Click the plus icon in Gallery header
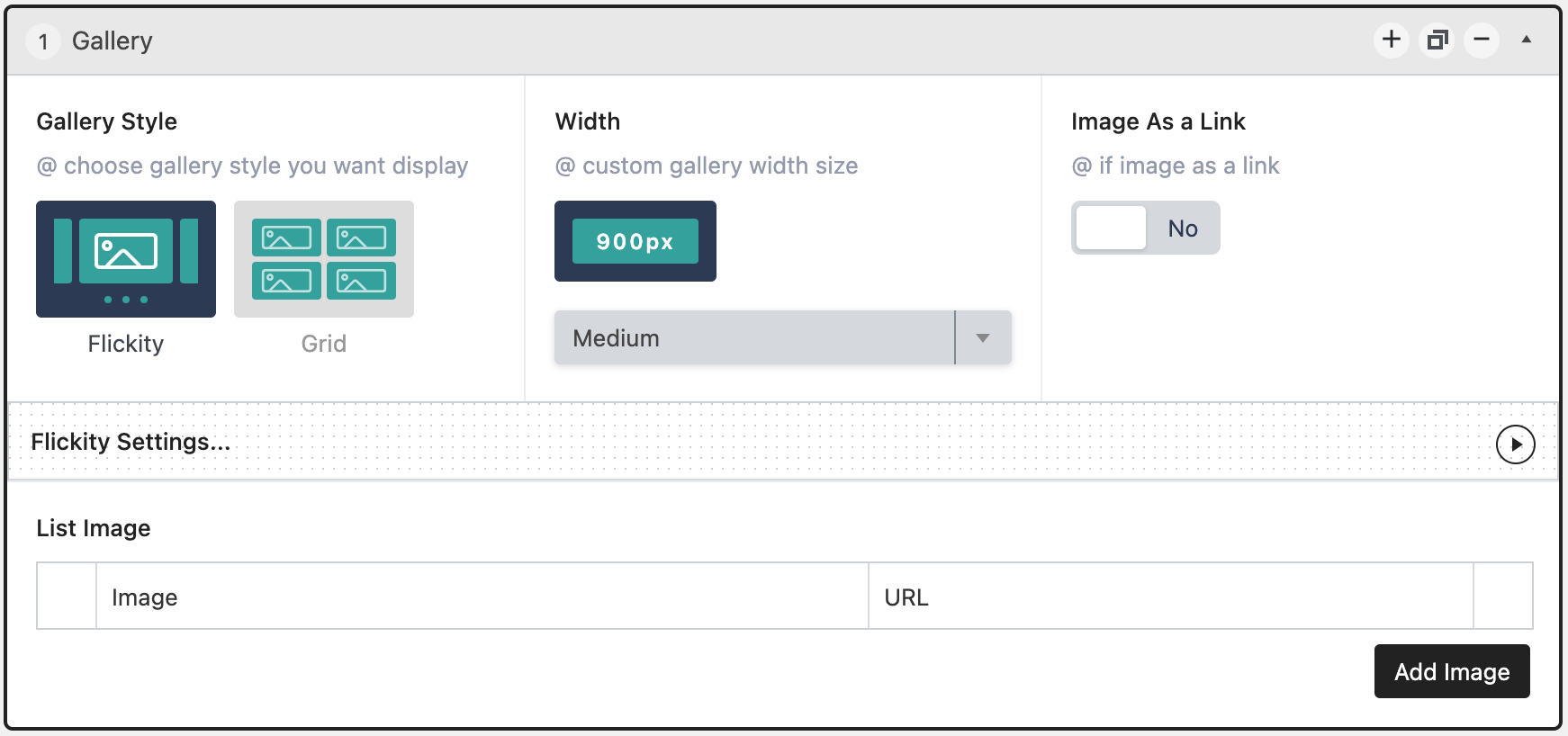This screenshot has width=1568, height=736. (x=1391, y=40)
